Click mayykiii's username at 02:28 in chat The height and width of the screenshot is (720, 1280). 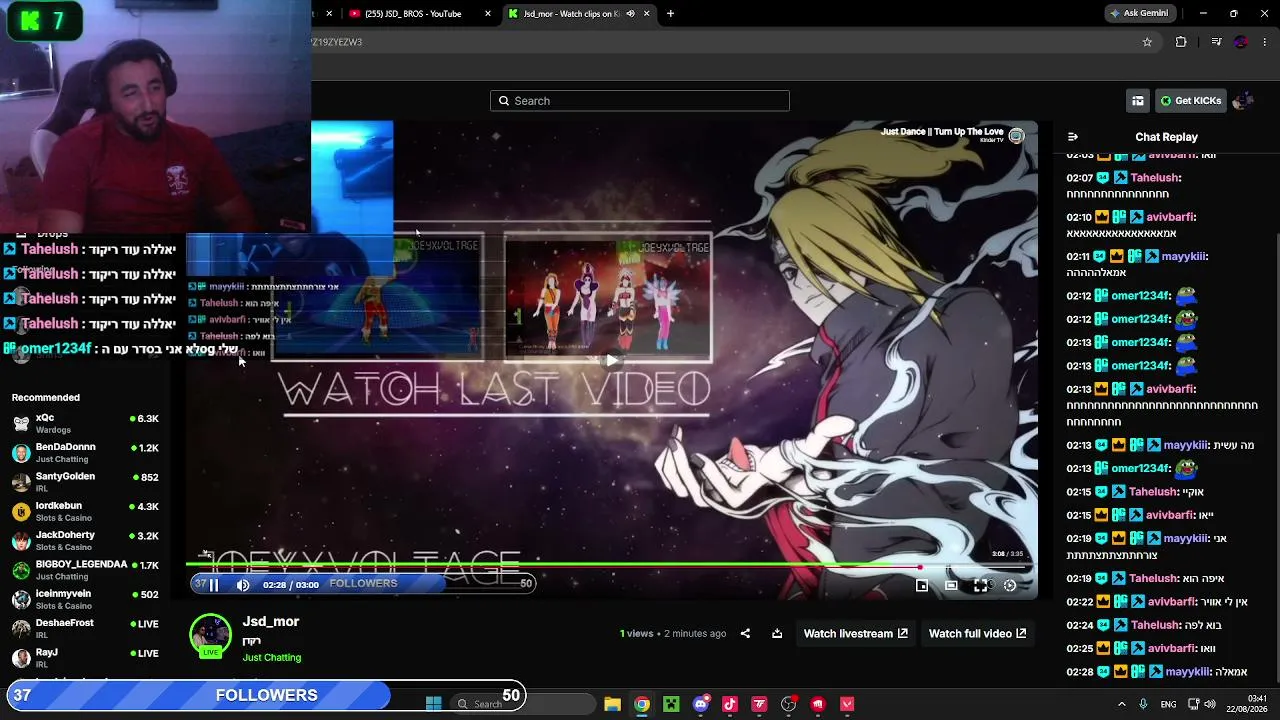pos(1189,672)
